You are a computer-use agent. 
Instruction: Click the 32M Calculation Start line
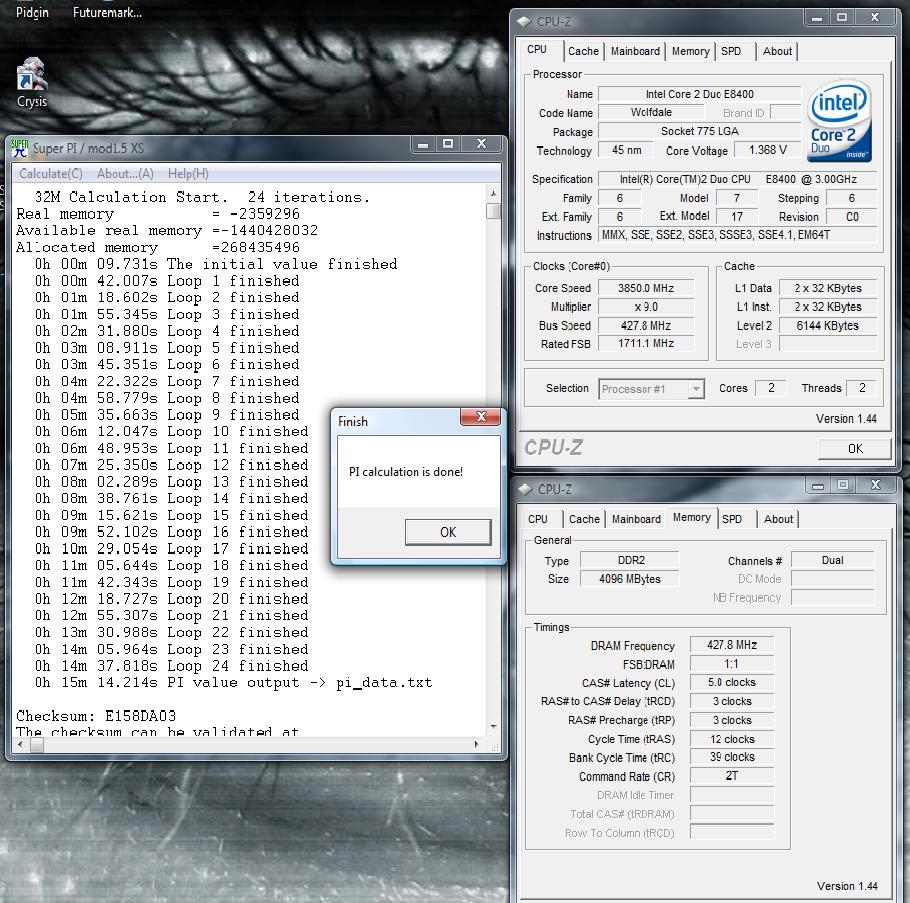pyautogui.click(x=202, y=197)
